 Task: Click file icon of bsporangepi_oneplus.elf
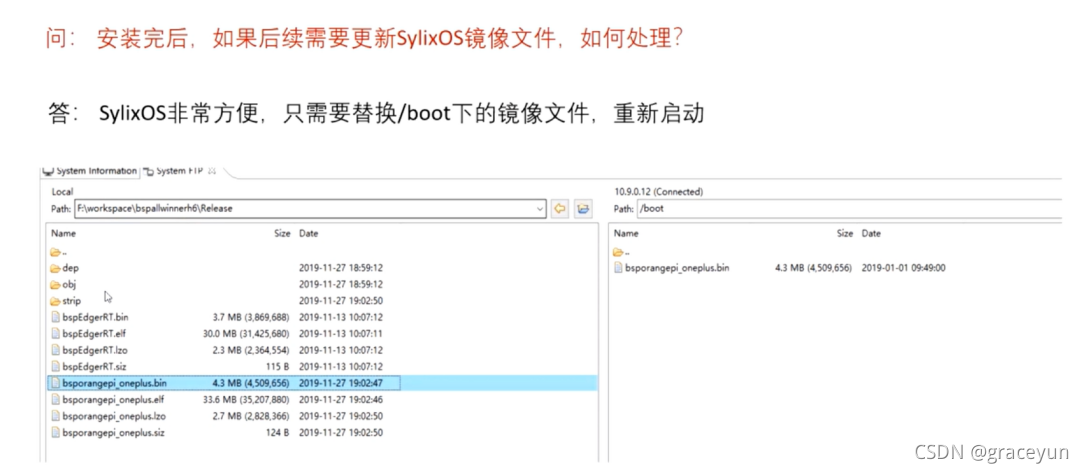[55, 400]
